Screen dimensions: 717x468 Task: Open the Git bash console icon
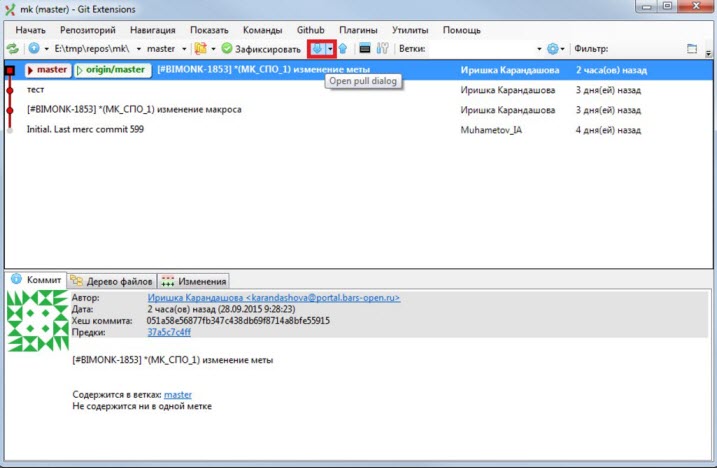[x=365, y=48]
